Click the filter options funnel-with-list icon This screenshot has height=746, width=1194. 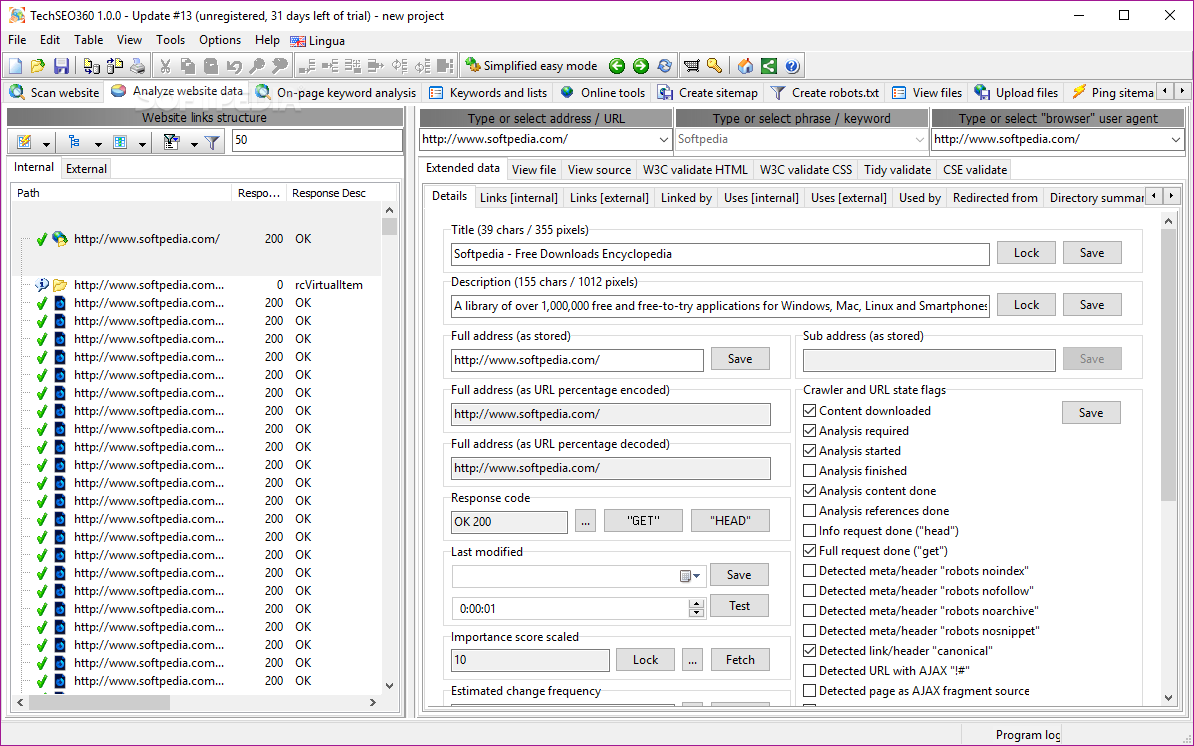click(x=171, y=142)
